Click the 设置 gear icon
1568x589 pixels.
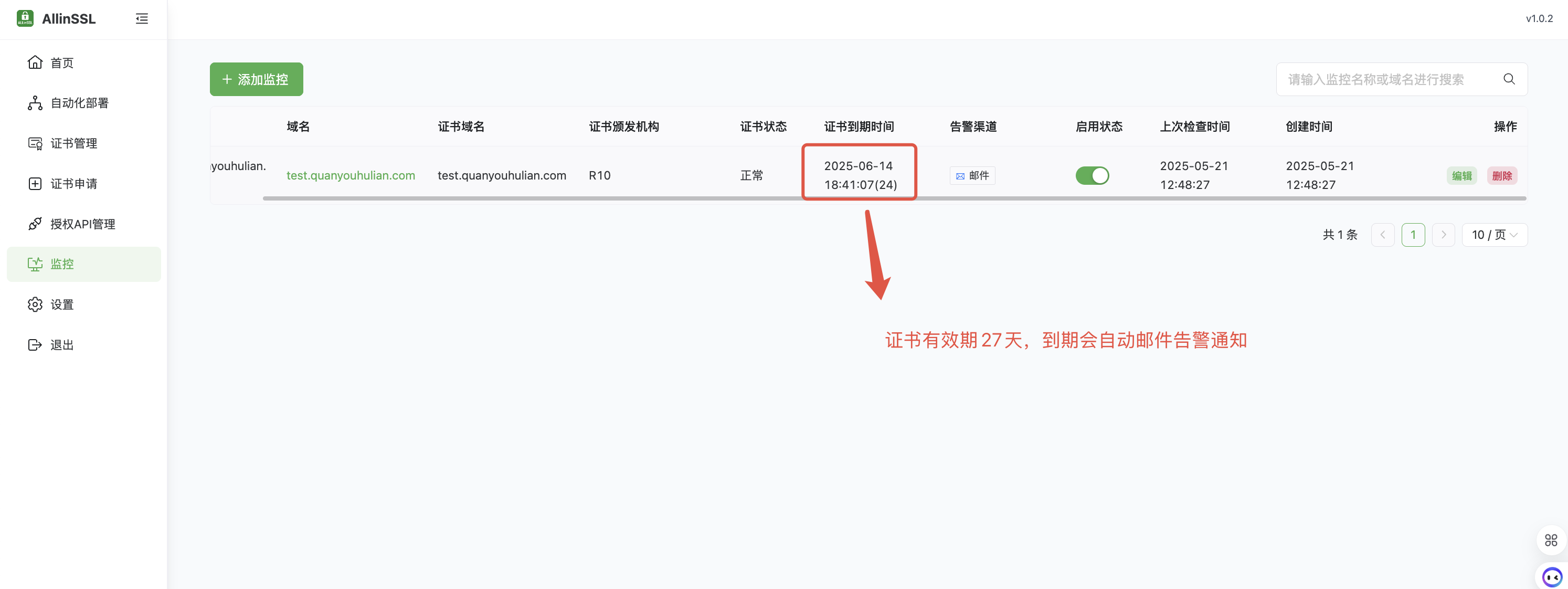tap(35, 304)
